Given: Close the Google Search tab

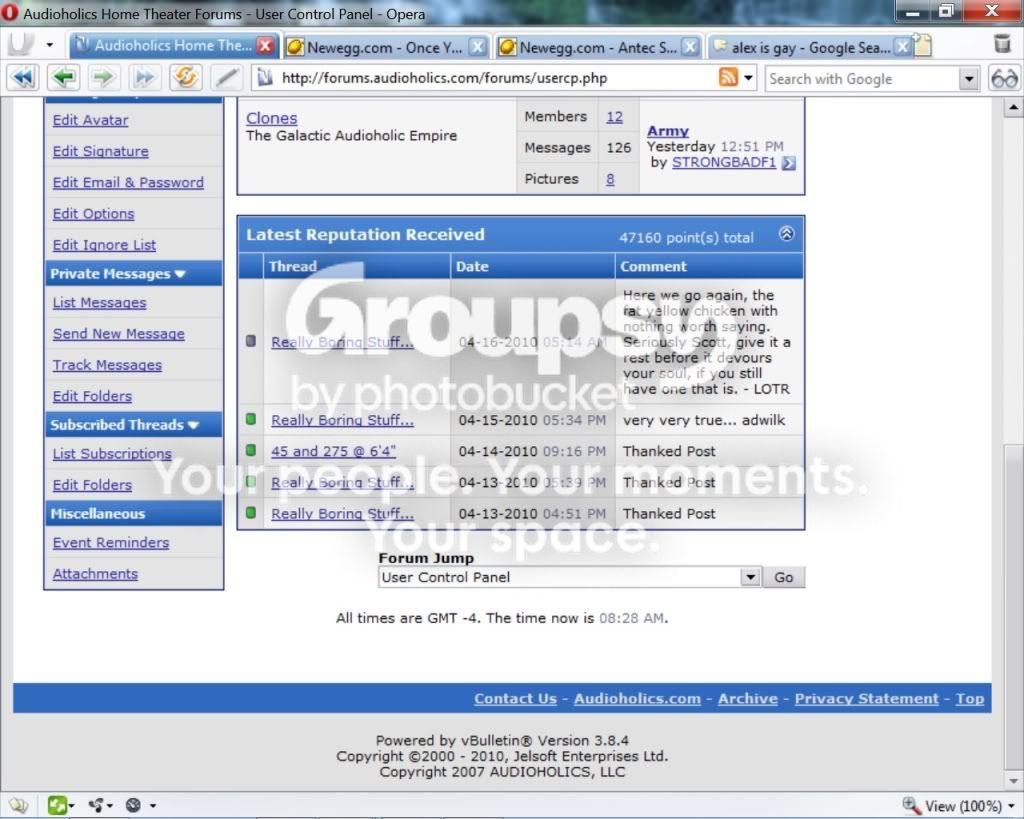Looking at the screenshot, I should point(902,47).
